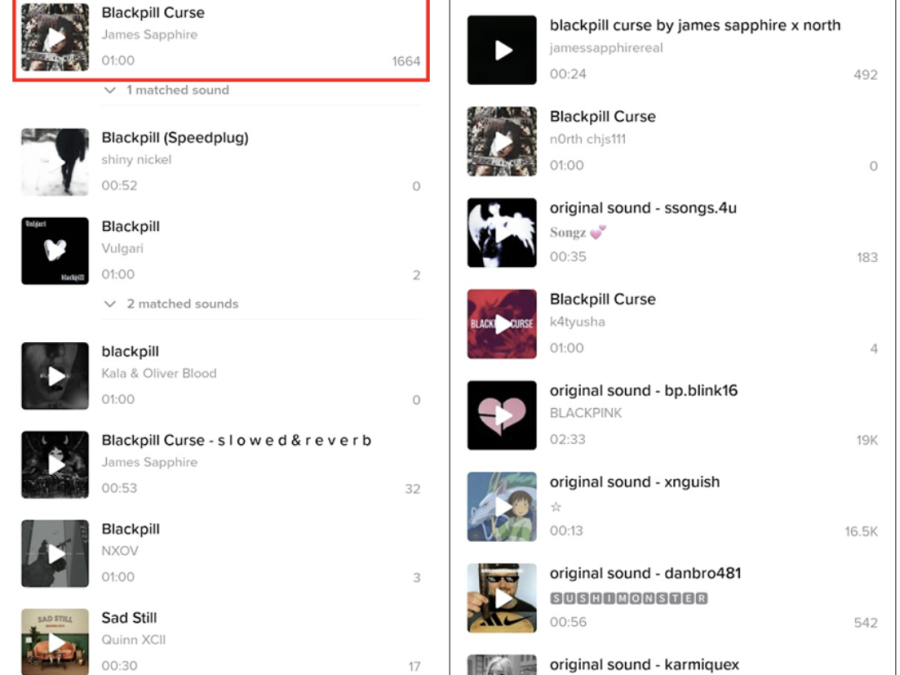Play Blackpill Curse by n0rth chjs111
Viewport: 900px width, 675px height.
pos(502,141)
